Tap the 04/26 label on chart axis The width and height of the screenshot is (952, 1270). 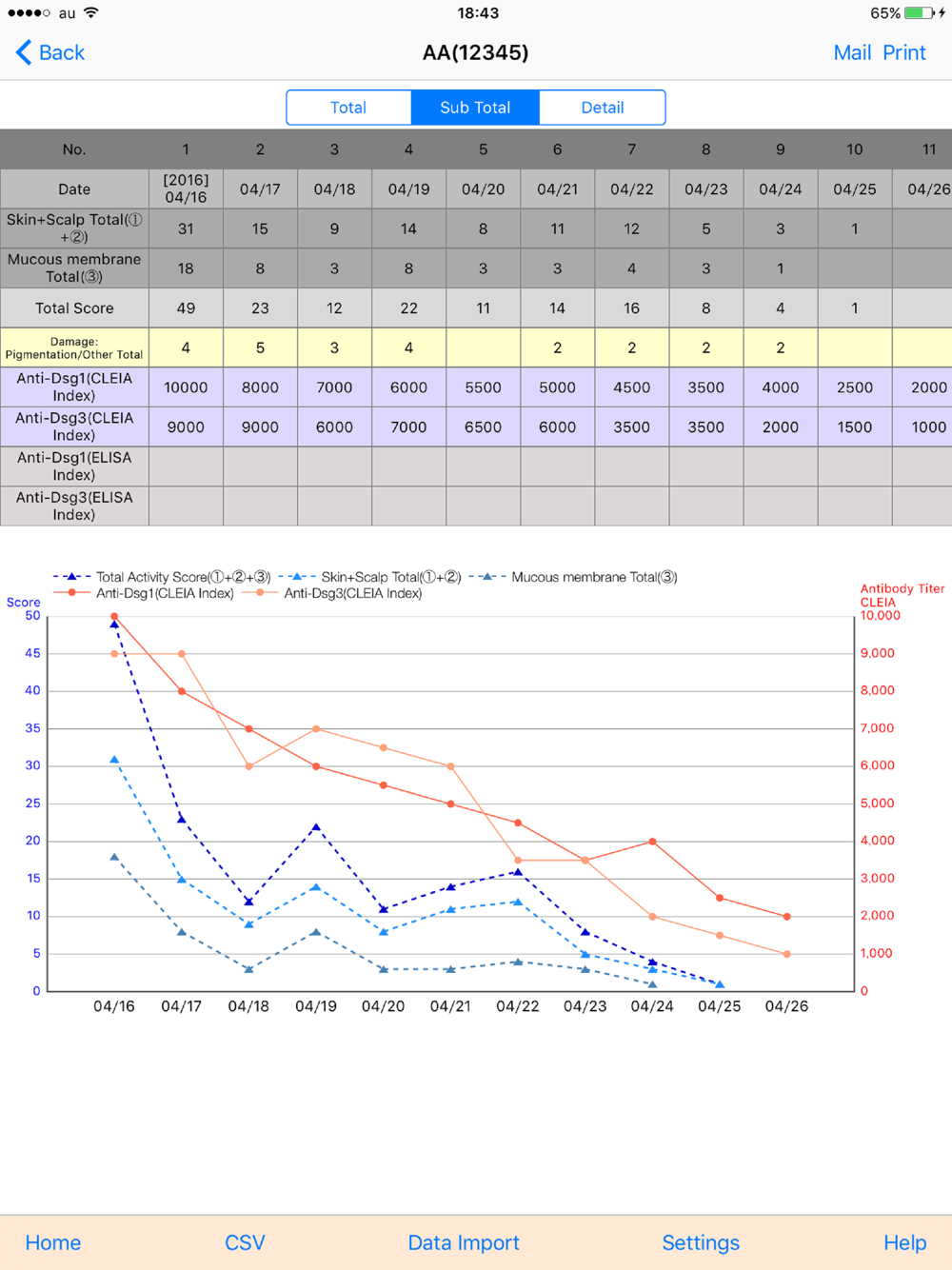tap(786, 1006)
